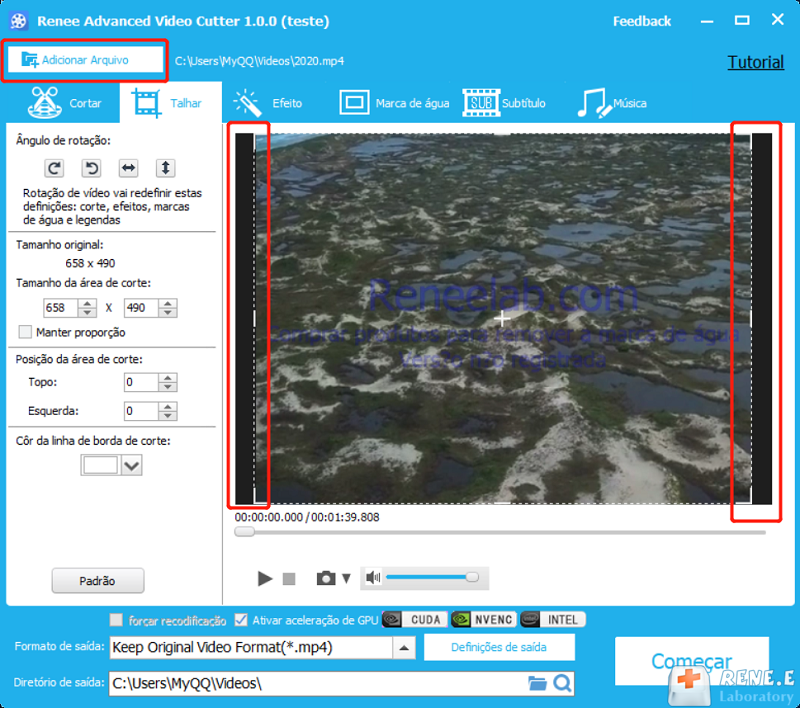This screenshot has width=800, height=708.
Task: Open the Tutorial link
Action: pyautogui.click(x=756, y=62)
